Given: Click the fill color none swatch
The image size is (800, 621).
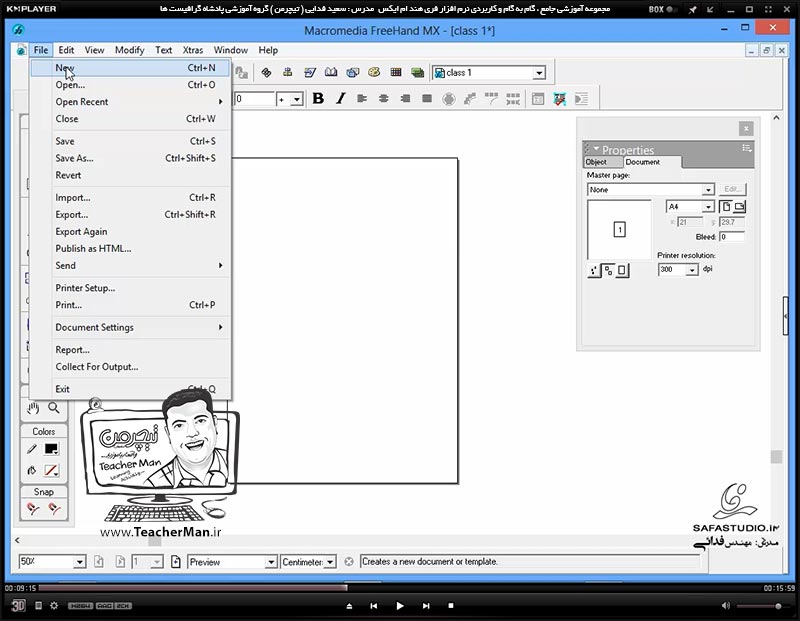Looking at the screenshot, I should tap(51, 470).
